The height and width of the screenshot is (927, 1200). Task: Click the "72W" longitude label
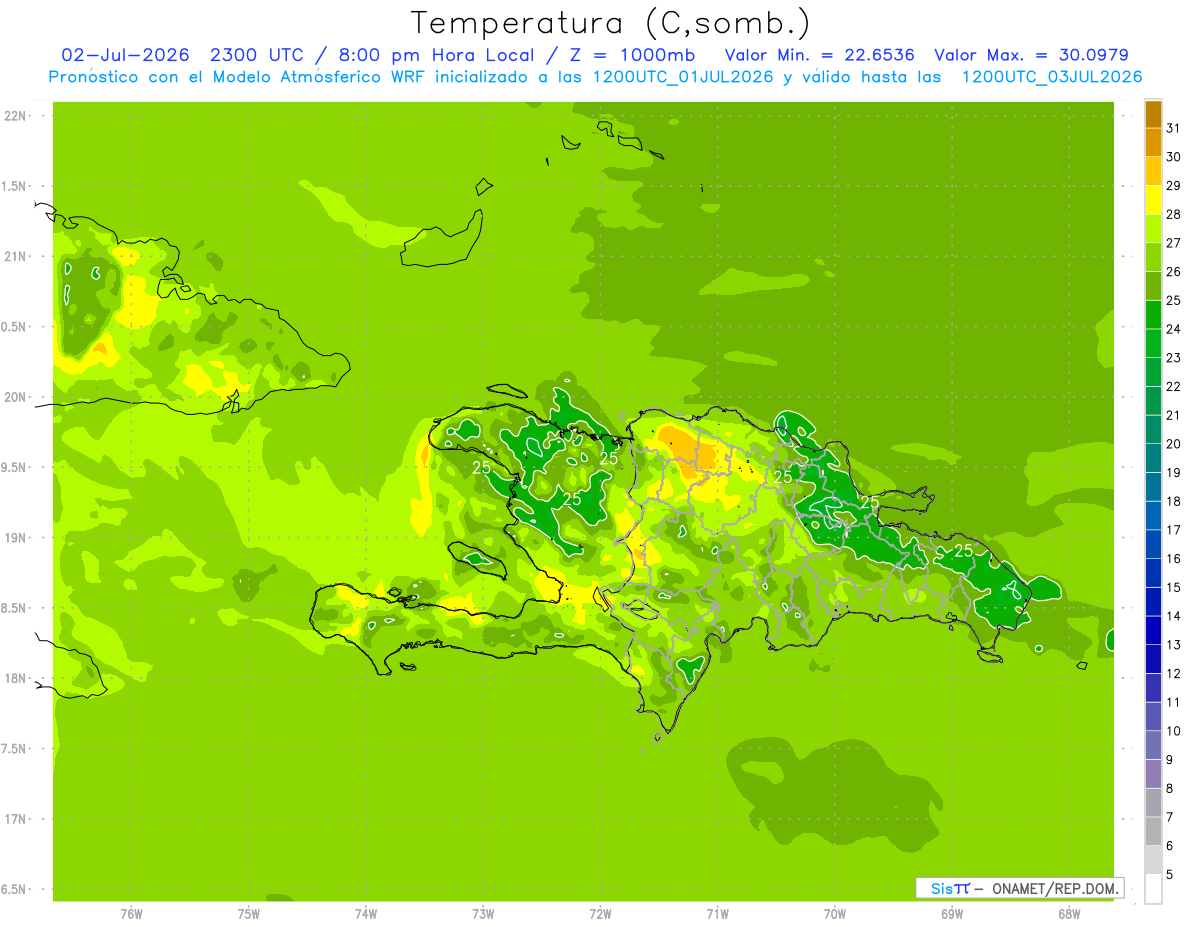point(600,914)
